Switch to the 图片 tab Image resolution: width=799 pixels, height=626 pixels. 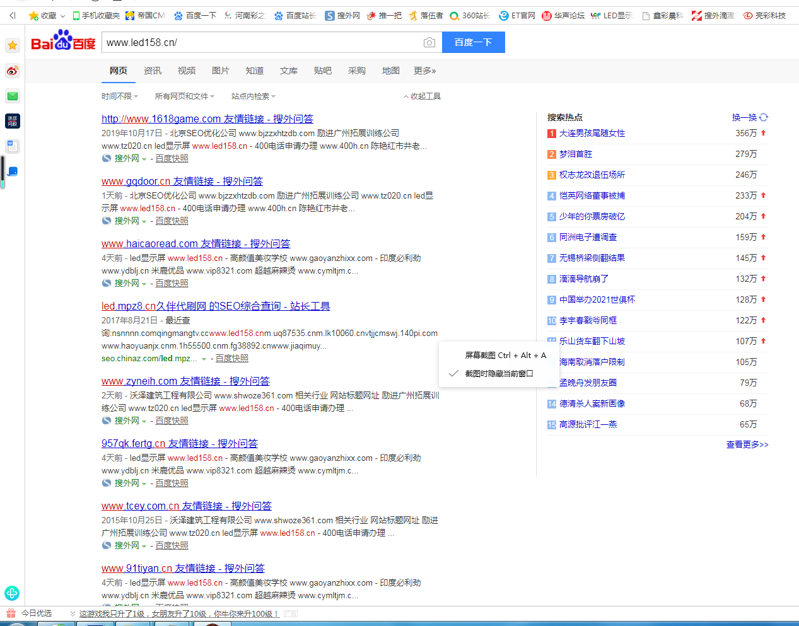click(221, 70)
